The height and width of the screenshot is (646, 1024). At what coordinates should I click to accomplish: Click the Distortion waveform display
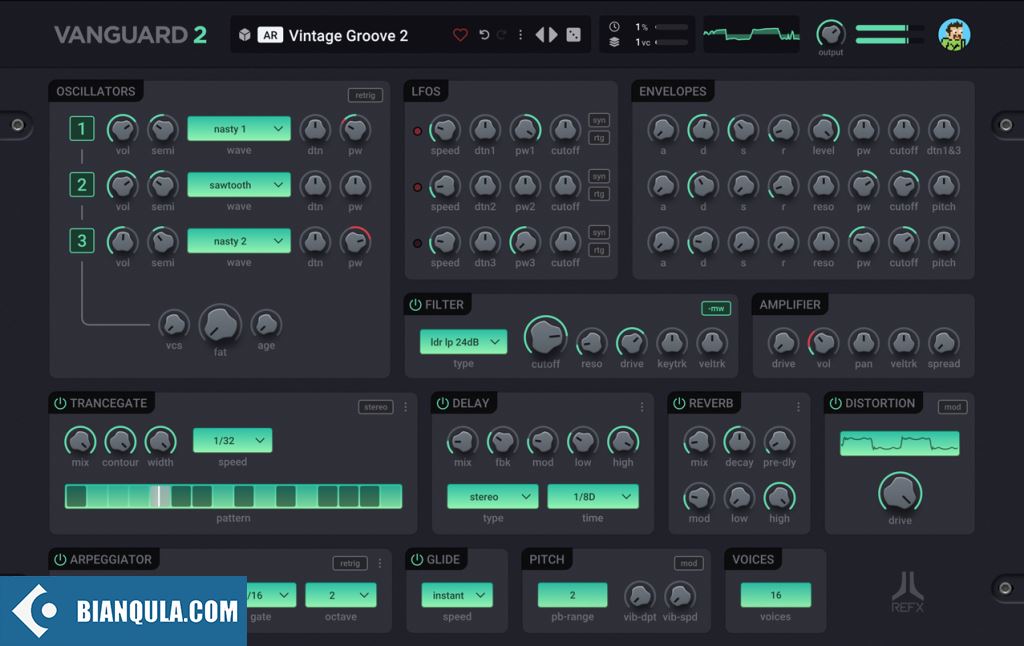(900, 444)
